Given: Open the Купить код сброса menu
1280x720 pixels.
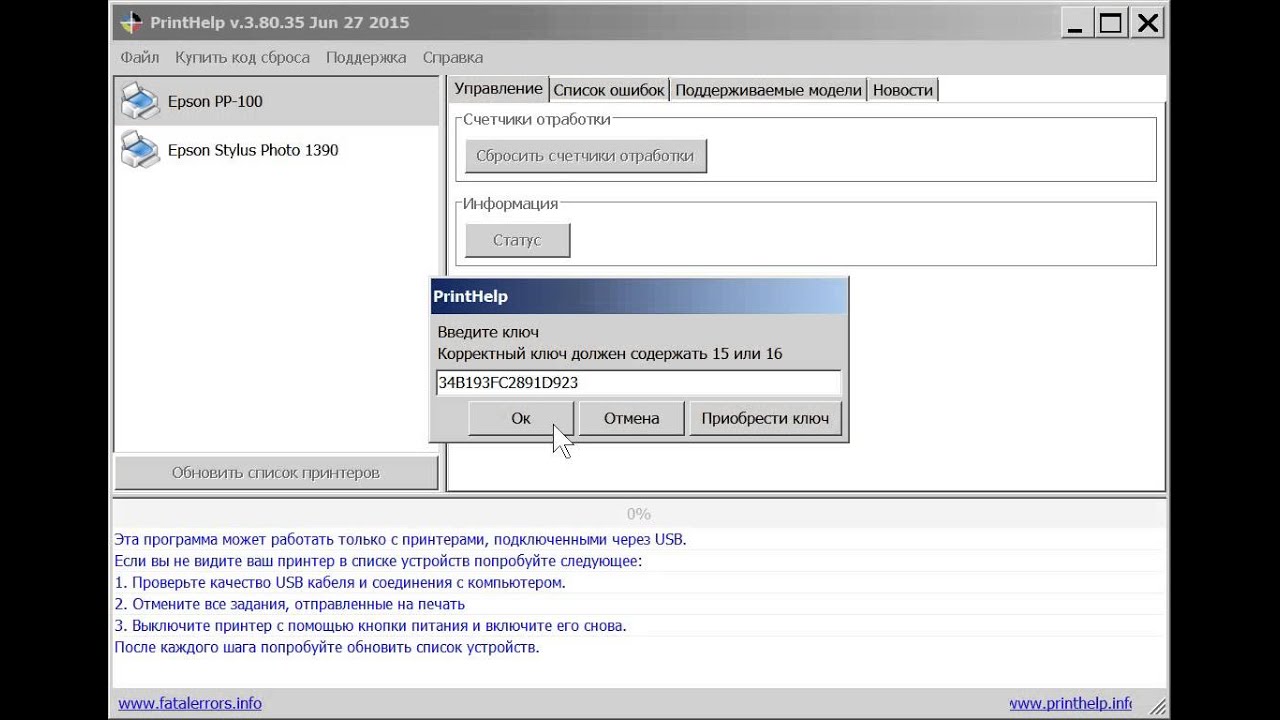Looking at the screenshot, I should coord(242,57).
